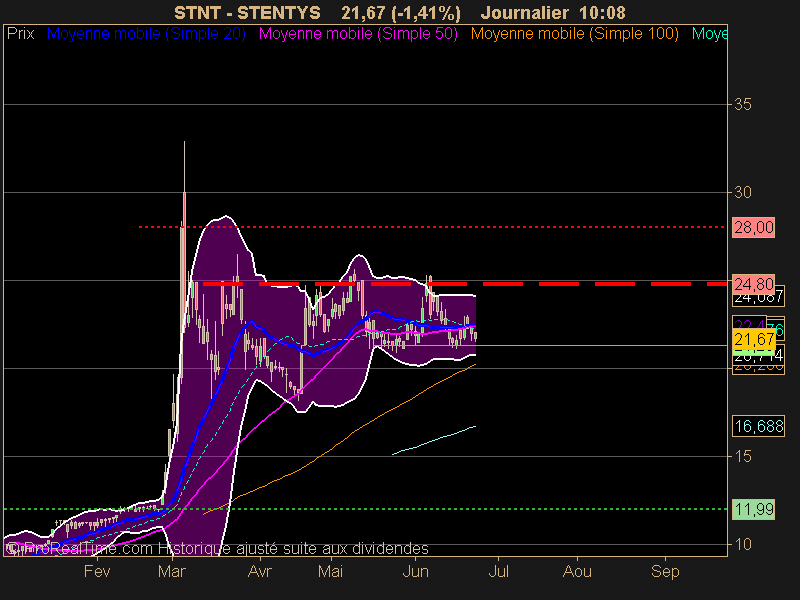Click the green 11,99 price label

[x=754, y=509]
